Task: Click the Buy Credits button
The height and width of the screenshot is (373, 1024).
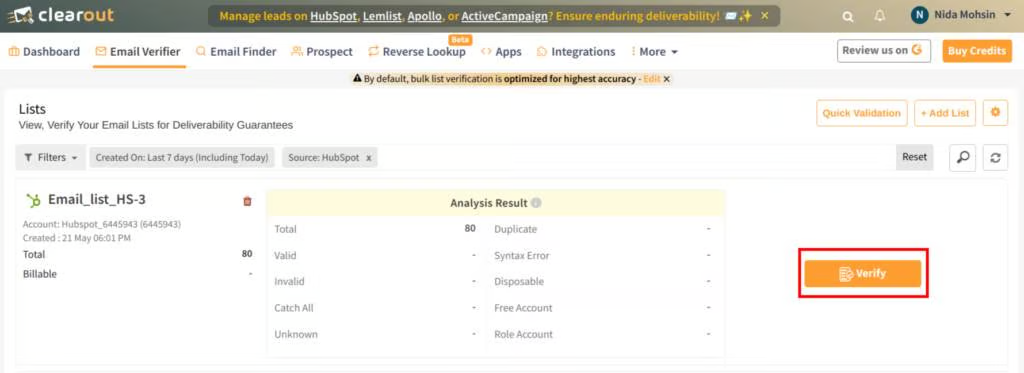Action: 977,50
